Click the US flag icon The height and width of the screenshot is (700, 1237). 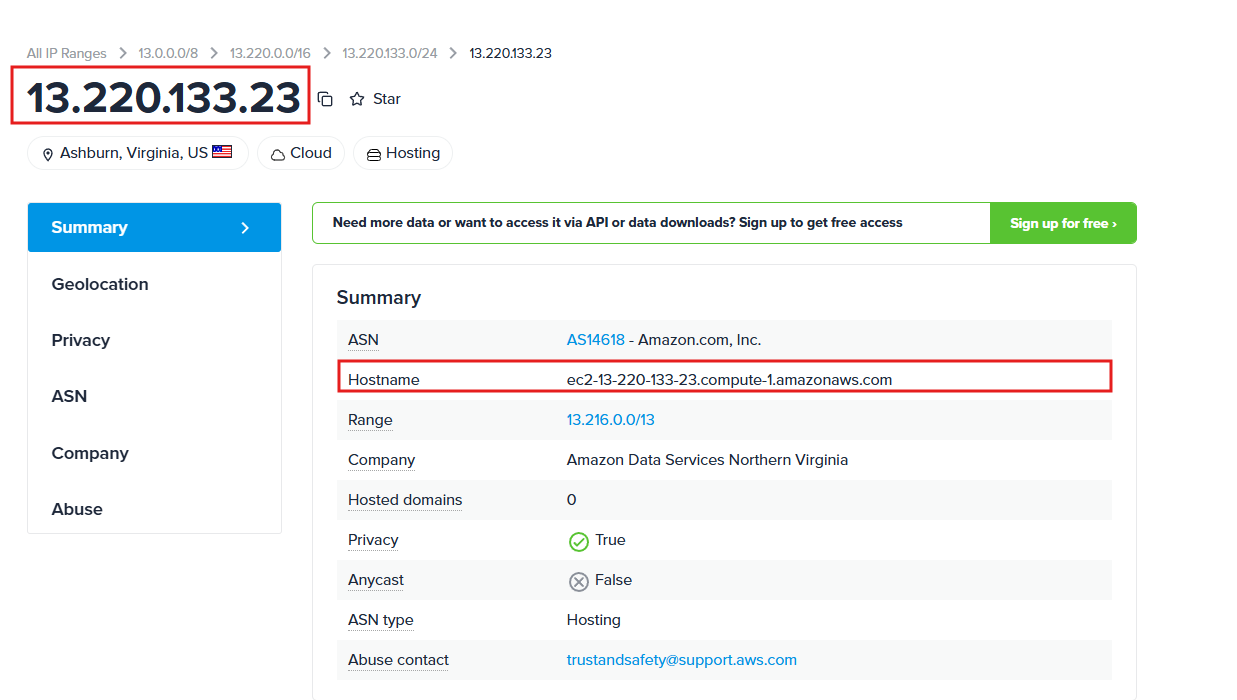[x=222, y=153]
